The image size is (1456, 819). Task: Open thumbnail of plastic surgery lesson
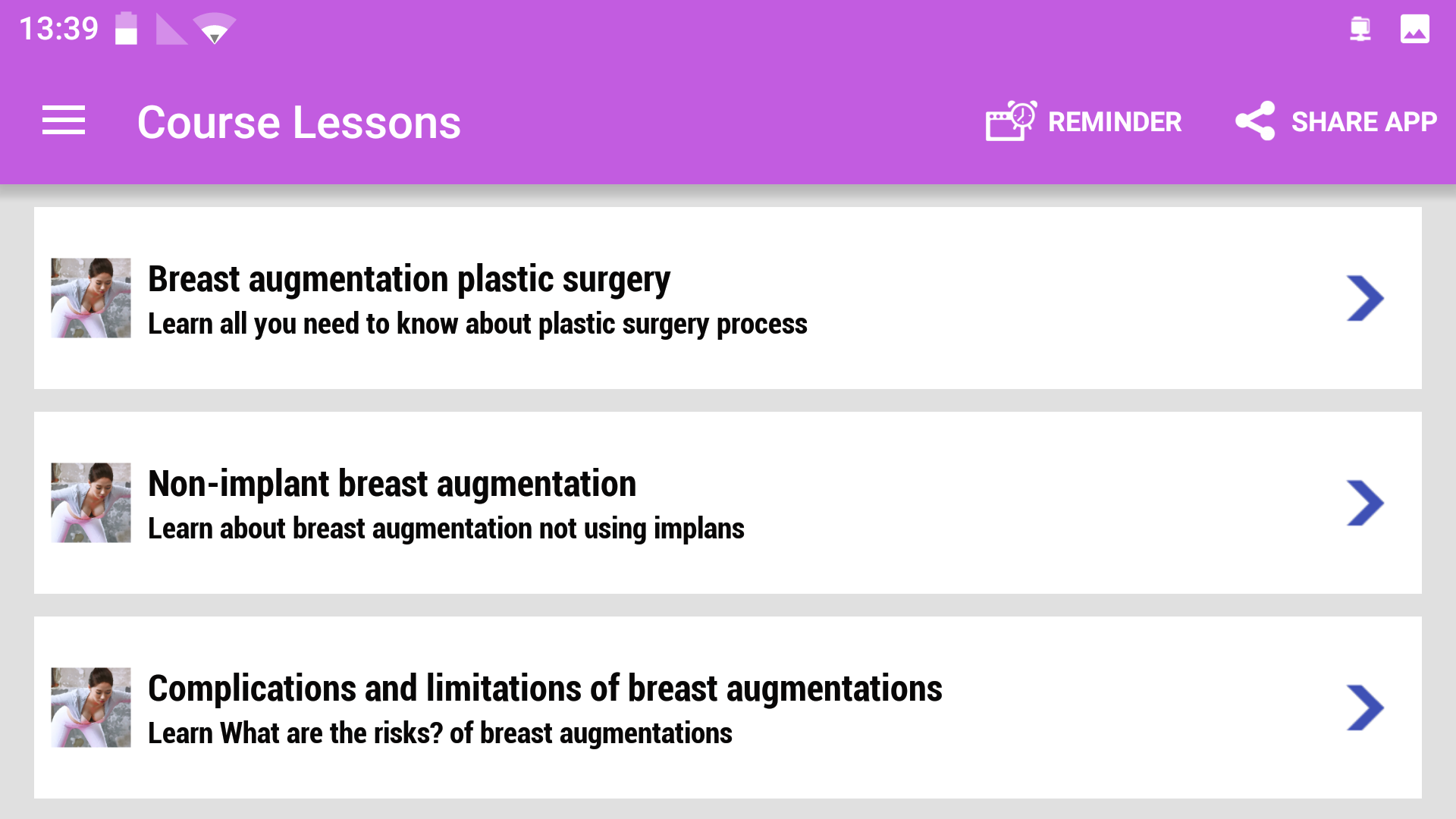pos(91,298)
